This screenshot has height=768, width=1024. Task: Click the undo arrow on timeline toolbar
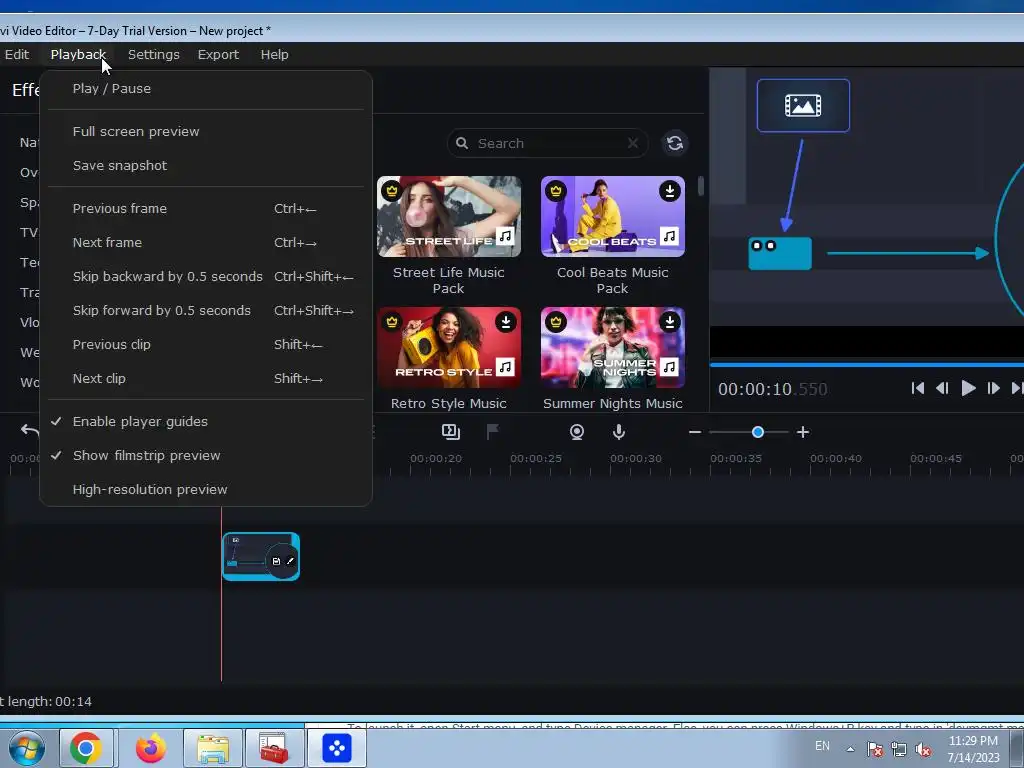(29, 430)
